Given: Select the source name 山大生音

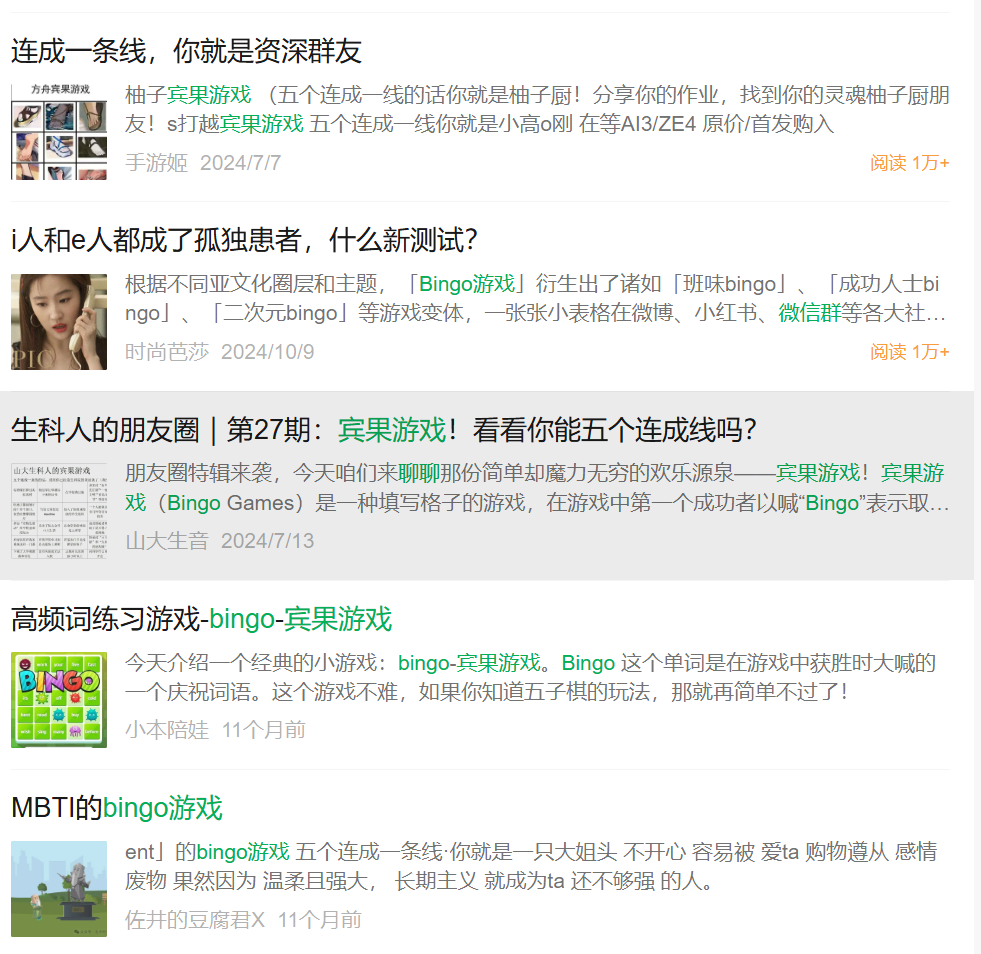Looking at the screenshot, I should tap(167, 540).
